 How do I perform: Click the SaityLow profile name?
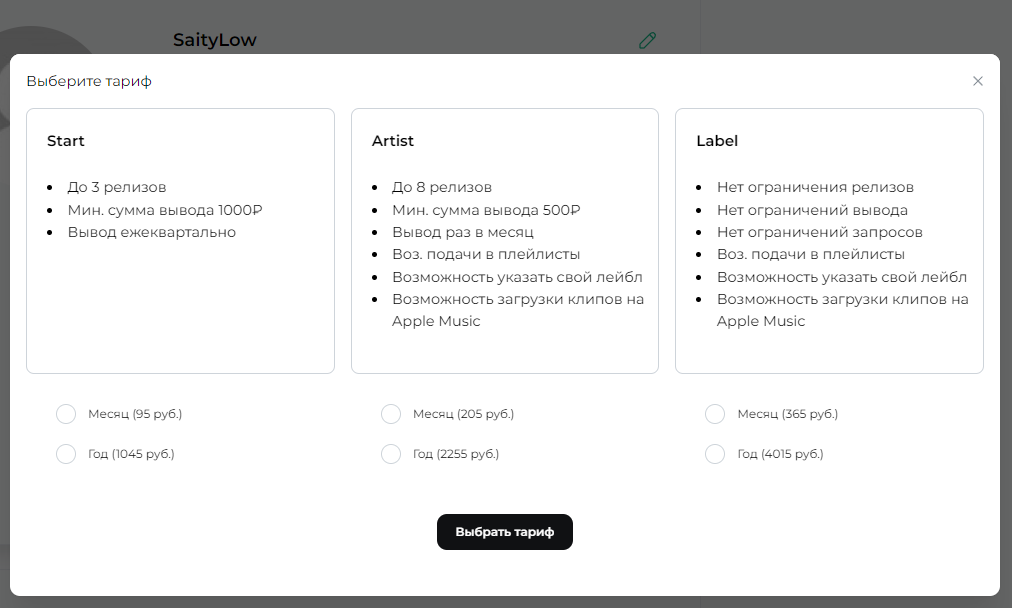pos(215,40)
